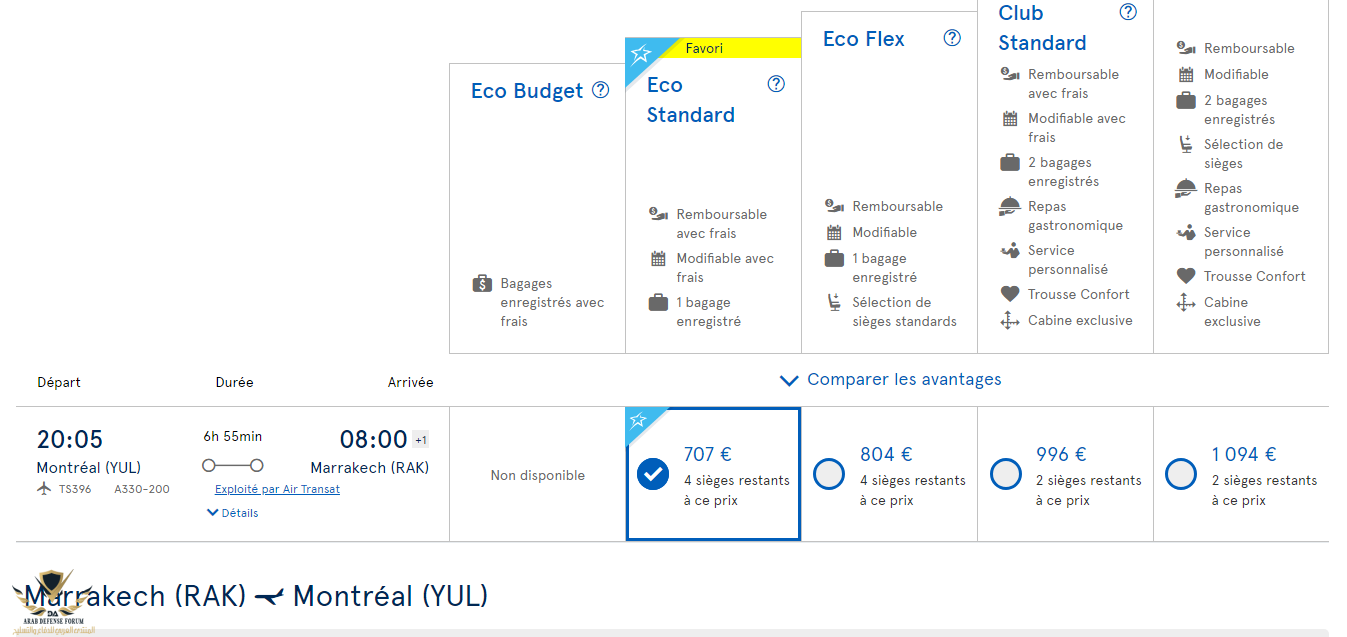The image size is (1347, 637).
Task: Click the Eco Standard column header
Action: pos(690,100)
